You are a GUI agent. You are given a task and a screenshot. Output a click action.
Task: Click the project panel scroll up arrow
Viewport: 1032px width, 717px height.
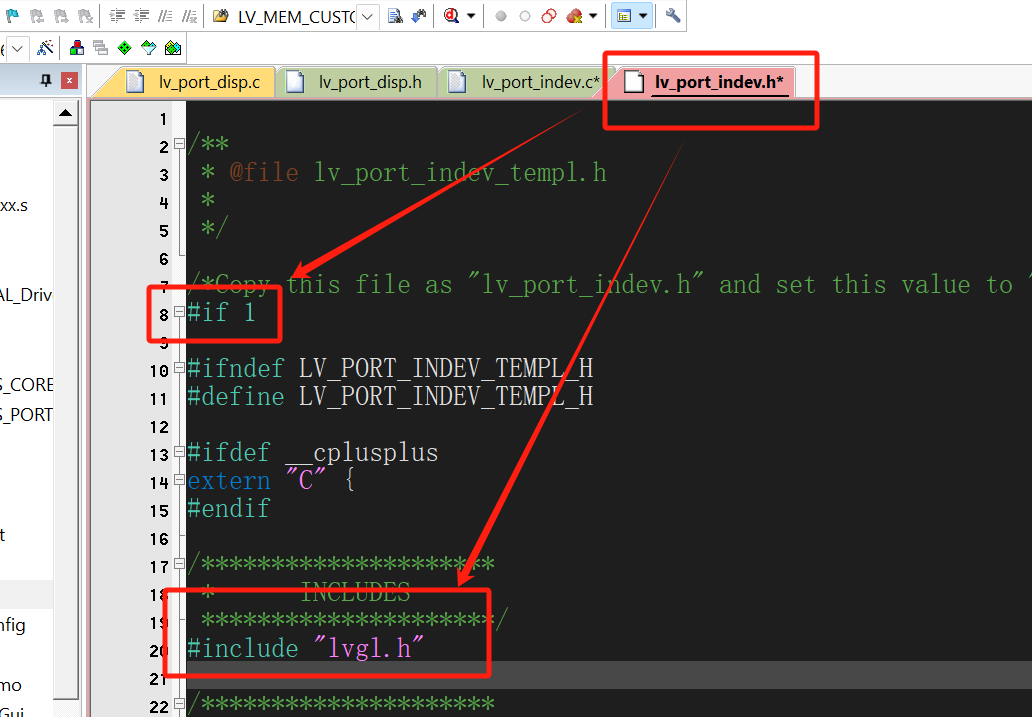click(x=66, y=115)
